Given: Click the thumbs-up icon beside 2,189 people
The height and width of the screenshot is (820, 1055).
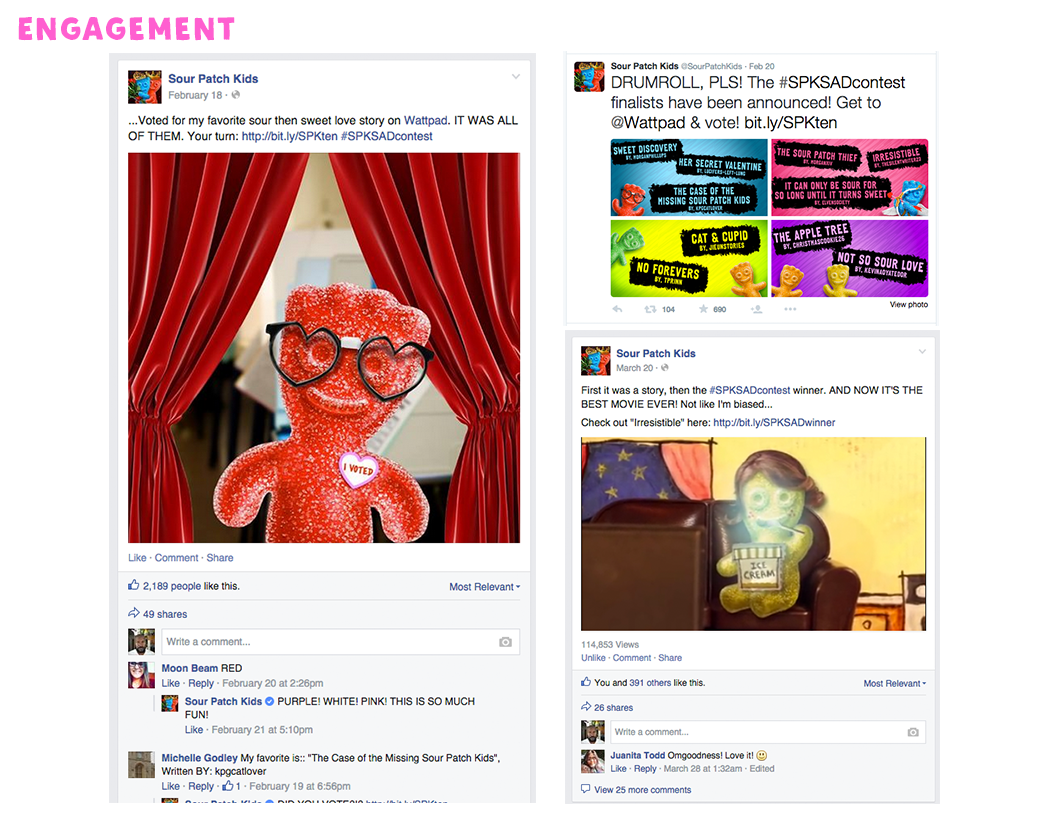Looking at the screenshot, I should 134,585.
